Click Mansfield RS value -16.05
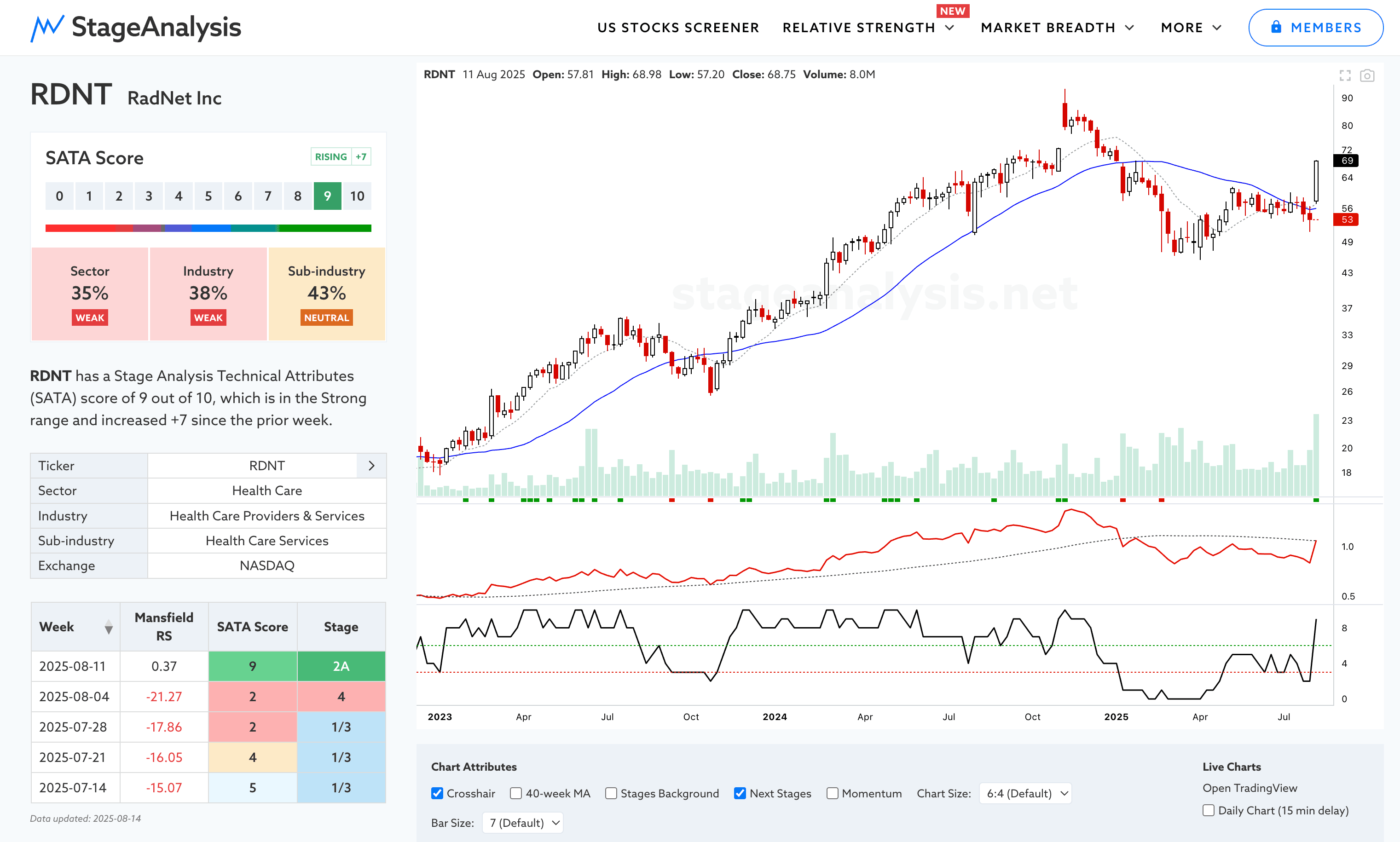This screenshot has height=842, width=1400. [164, 757]
